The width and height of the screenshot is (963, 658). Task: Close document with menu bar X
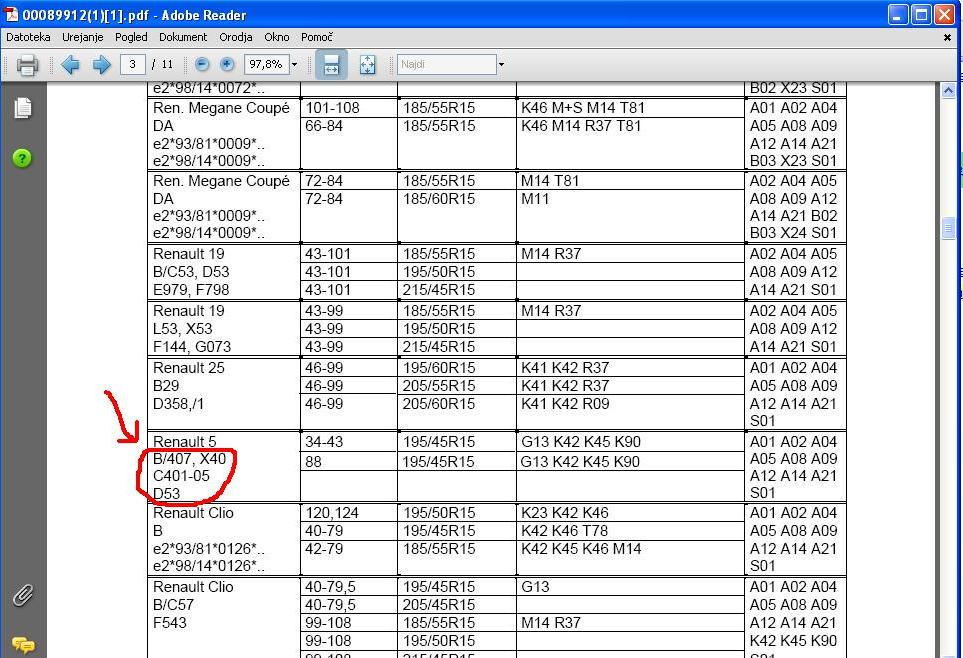(x=947, y=37)
